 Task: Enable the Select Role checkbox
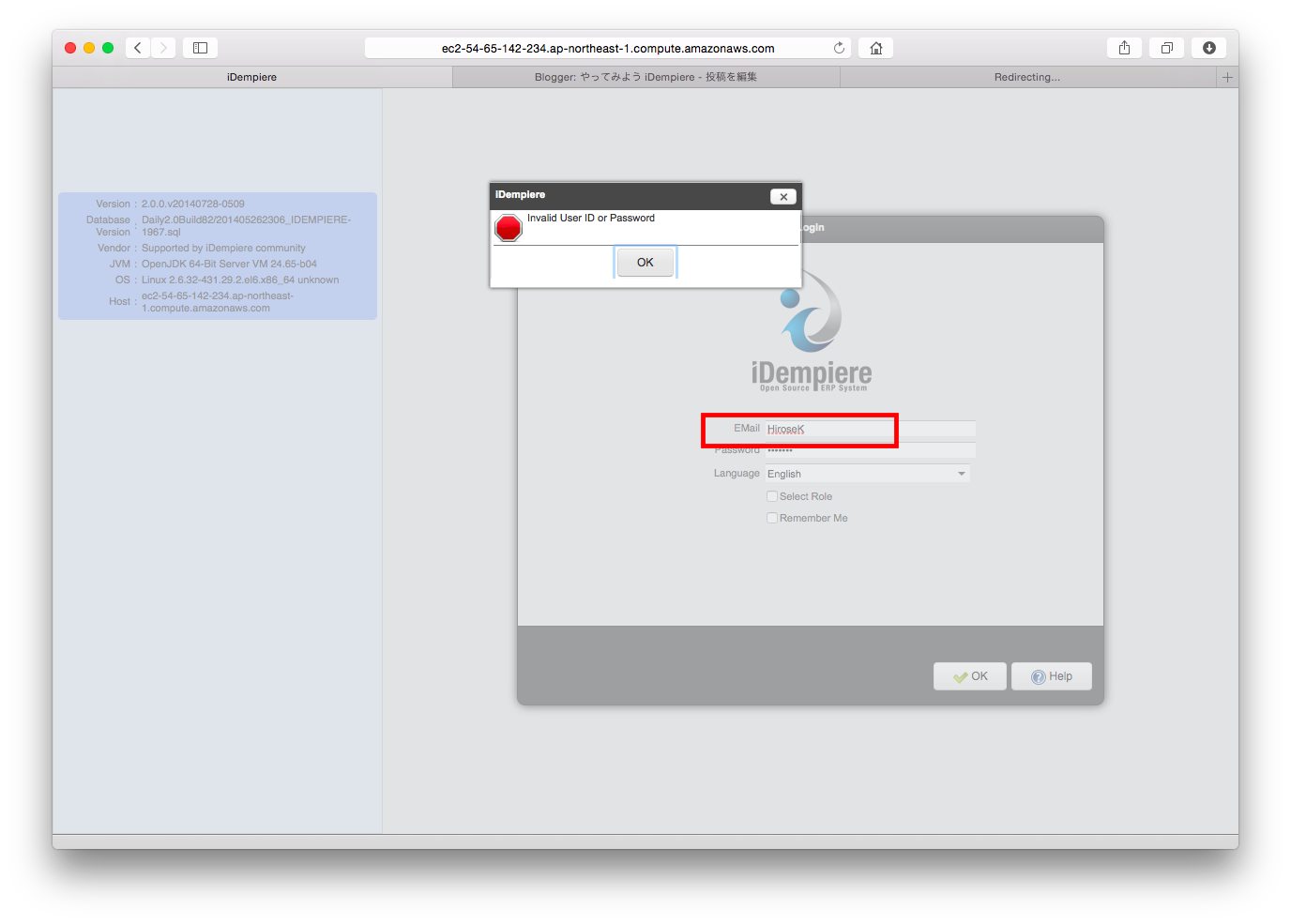[772, 496]
